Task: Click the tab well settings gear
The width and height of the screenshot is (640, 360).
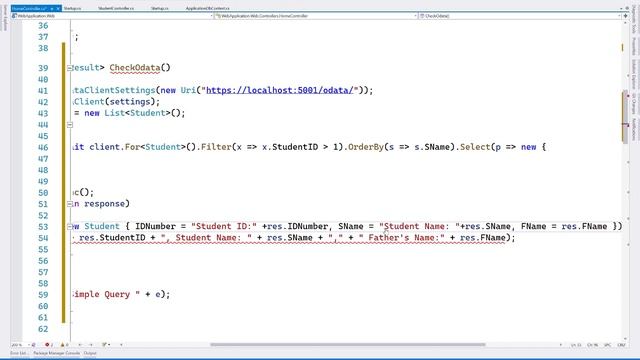Action: (x=627, y=8)
